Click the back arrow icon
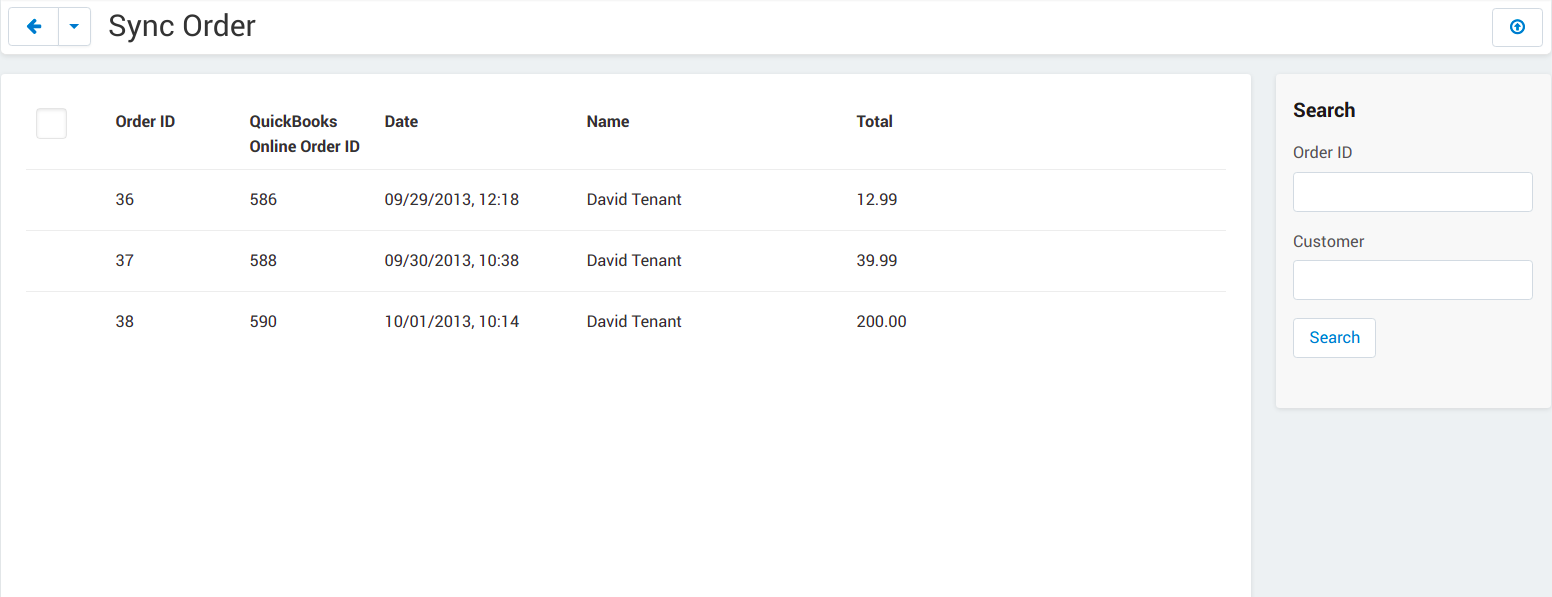The width and height of the screenshot is (1552, 597). tap(34, 27)
